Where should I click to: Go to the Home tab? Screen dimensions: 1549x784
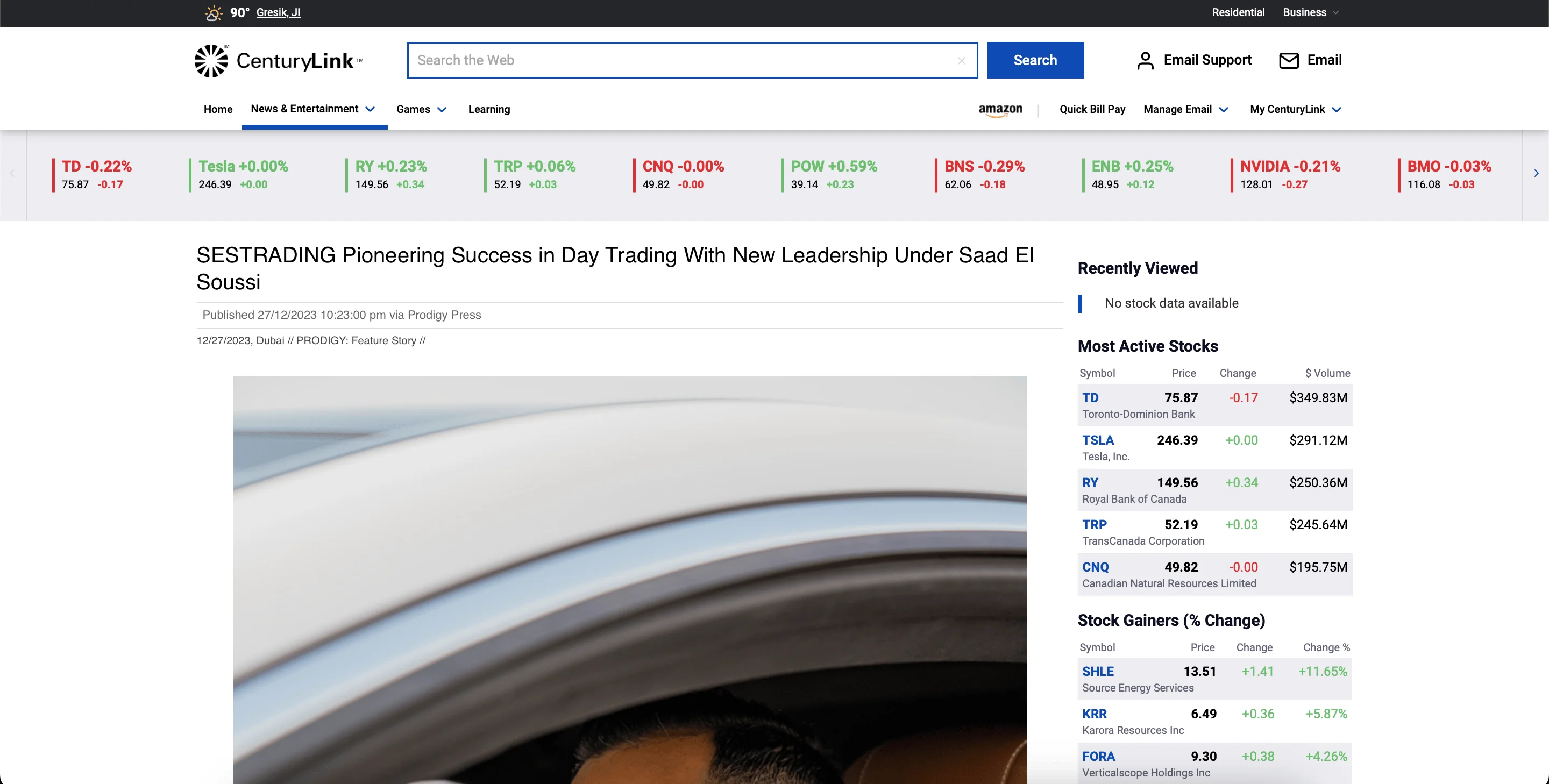218,109
